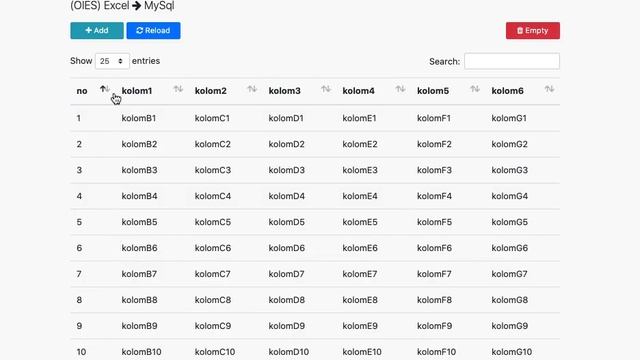Screen dimensions: 640x360
Task: Select cell kolomF7
Action: 434,274
